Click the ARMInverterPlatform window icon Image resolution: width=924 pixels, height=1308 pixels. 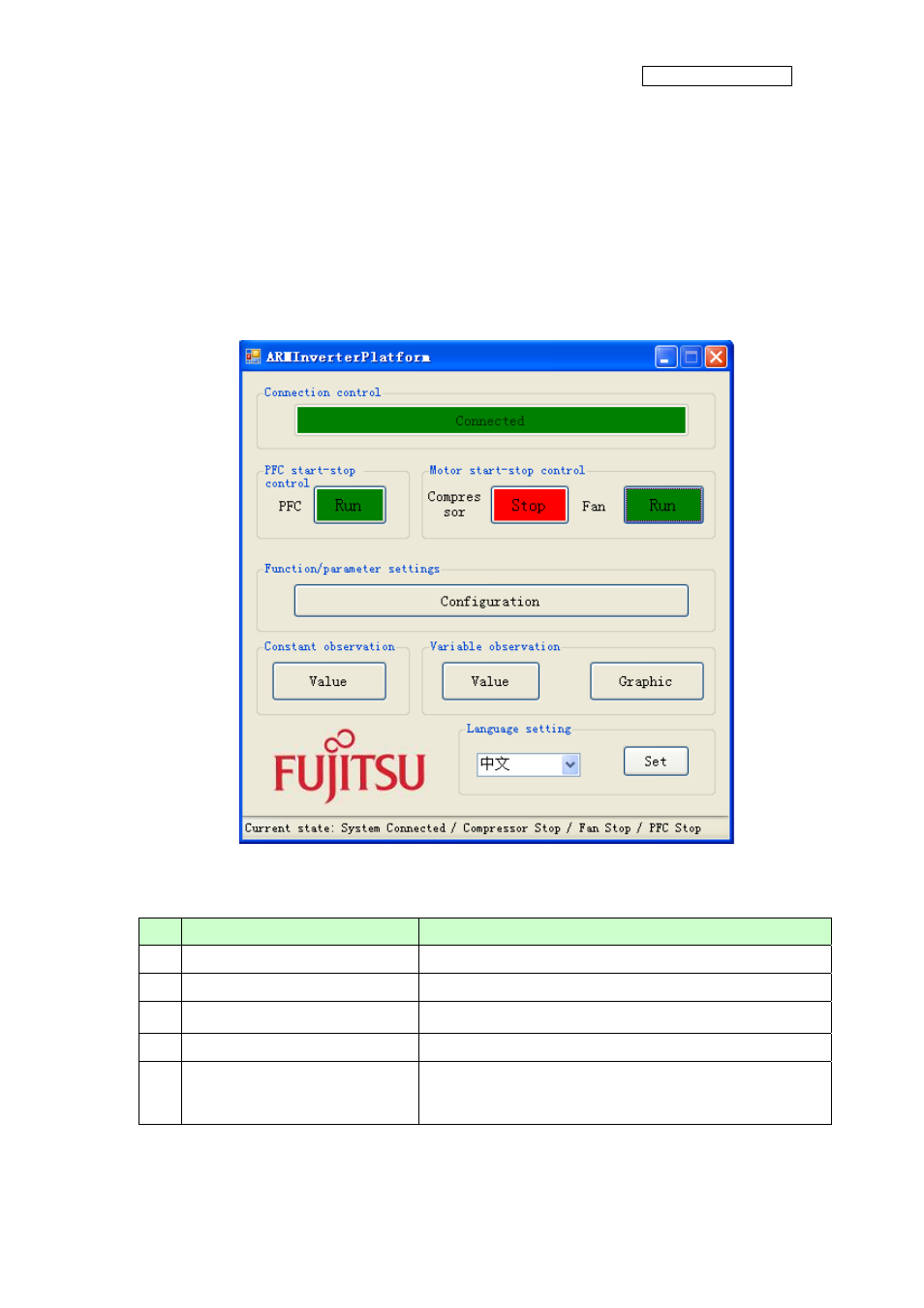tap(253, 357)
